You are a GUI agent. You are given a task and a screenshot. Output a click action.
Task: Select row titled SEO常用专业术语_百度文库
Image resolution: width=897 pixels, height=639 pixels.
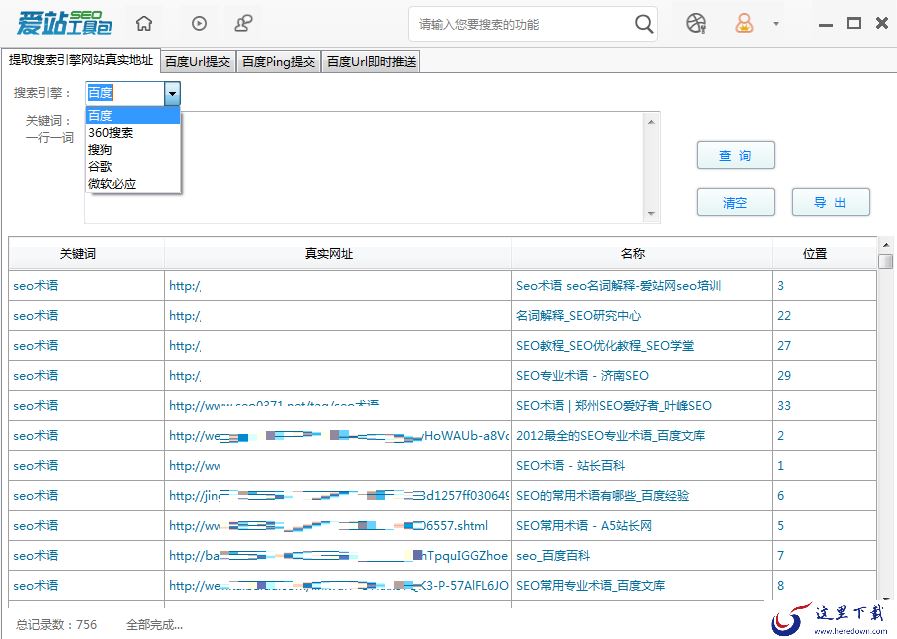[x=442, y=586]
